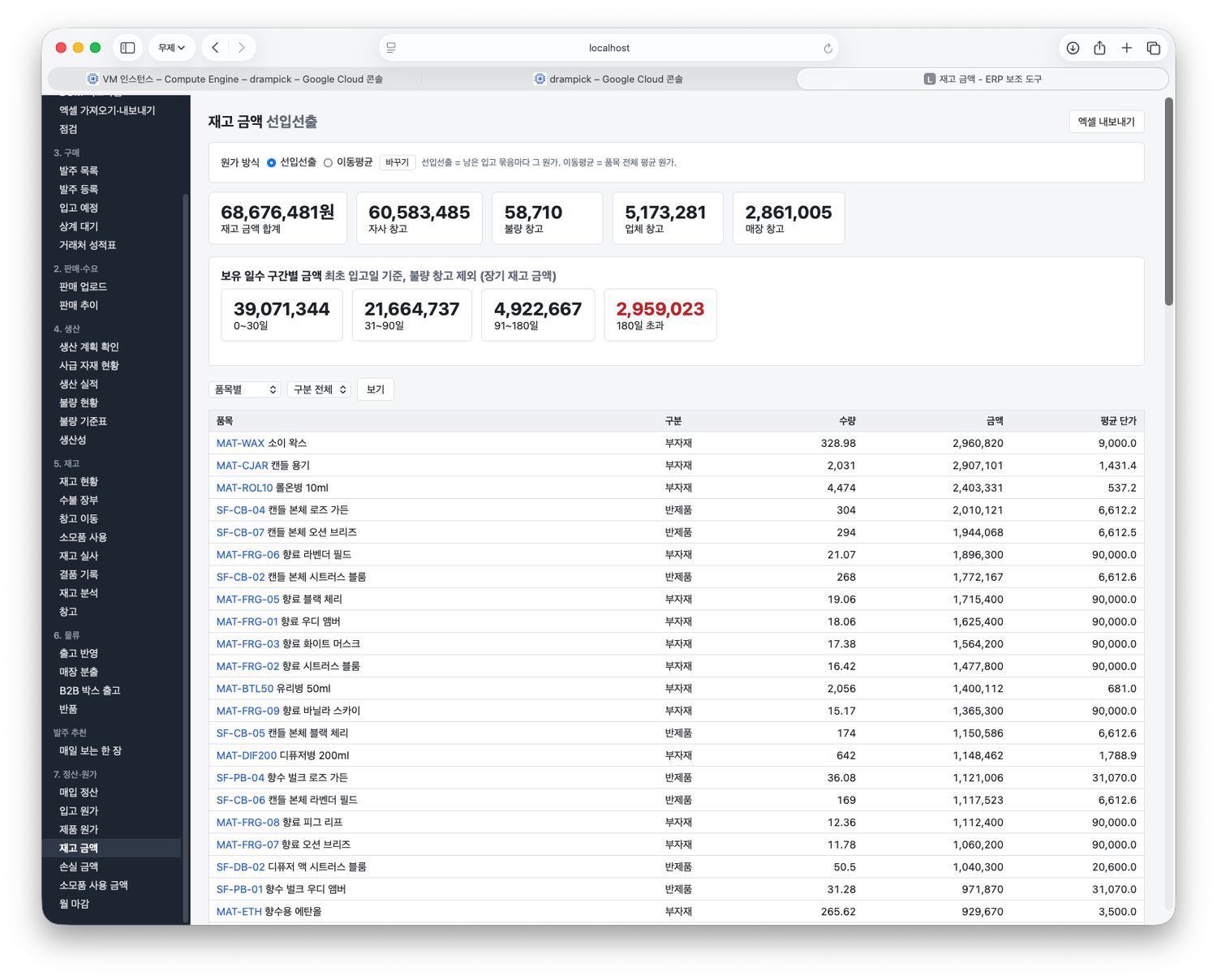Open the 품목별 dropdown

245,389
